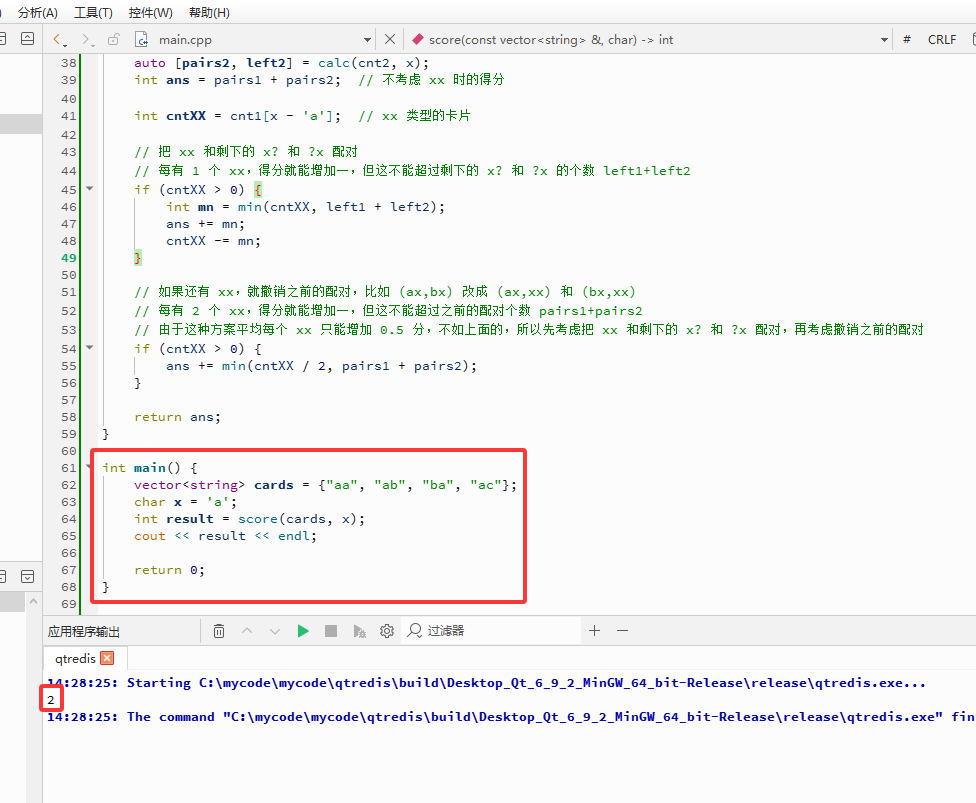Close the qtredis output tab
The image size is (976, 803).
click(x=107, y=658)
